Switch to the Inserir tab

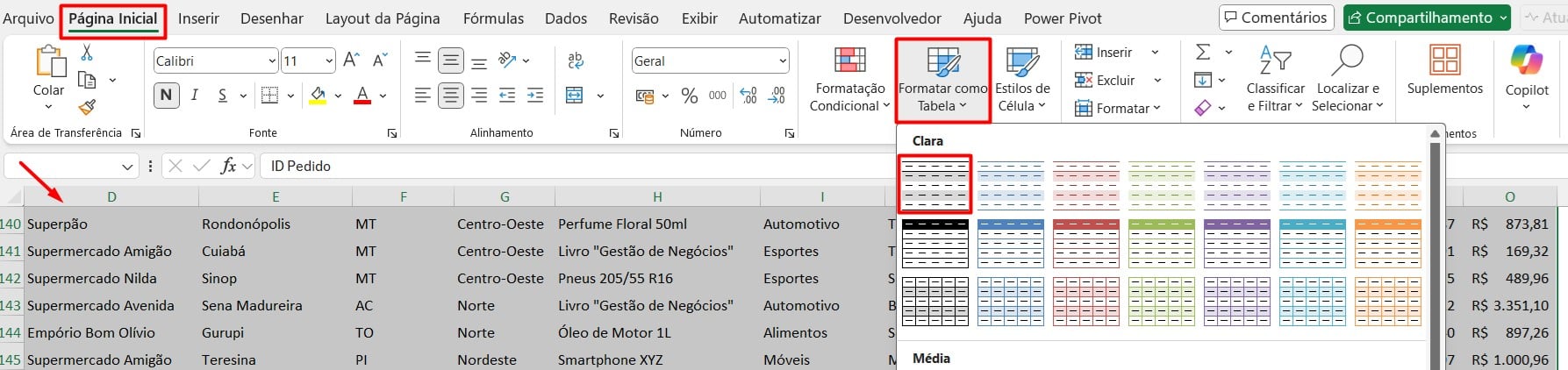point(198,18)
